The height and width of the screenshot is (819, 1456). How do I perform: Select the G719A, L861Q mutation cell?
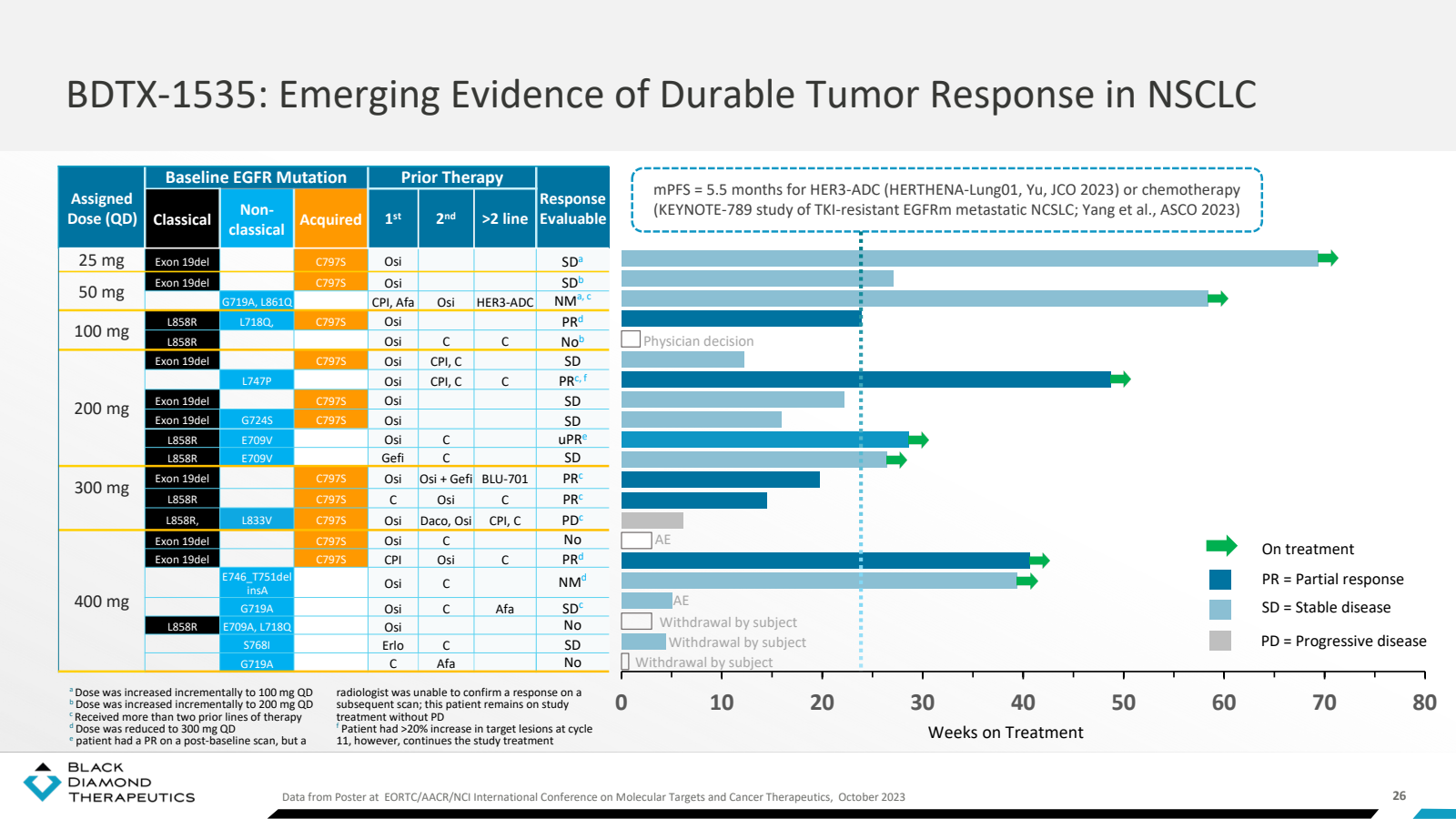257,302
